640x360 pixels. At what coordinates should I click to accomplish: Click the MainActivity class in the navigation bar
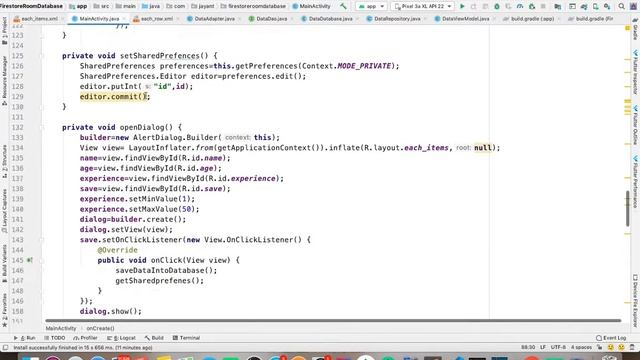311,7
